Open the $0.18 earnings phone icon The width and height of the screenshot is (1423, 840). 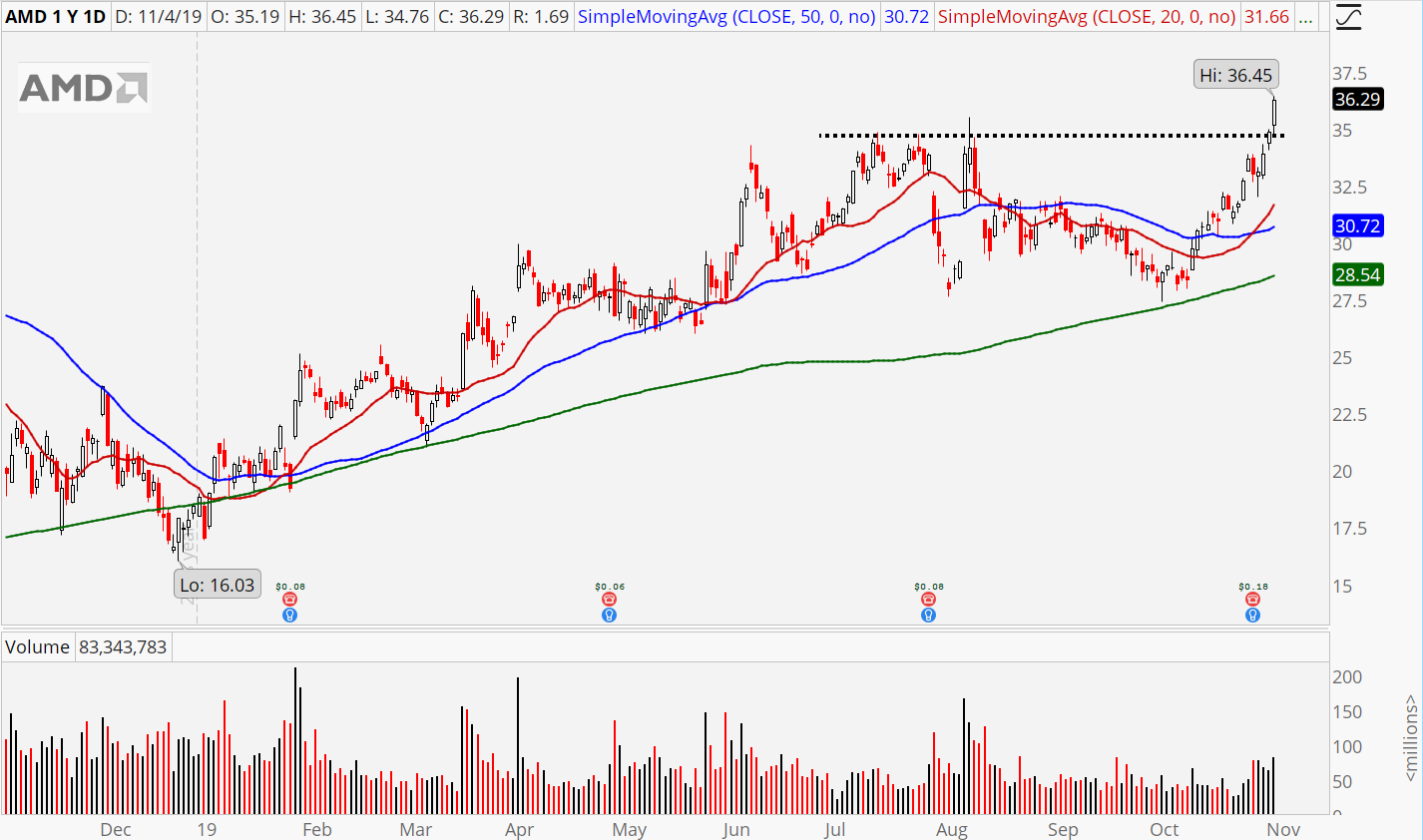click(1252, 600)
